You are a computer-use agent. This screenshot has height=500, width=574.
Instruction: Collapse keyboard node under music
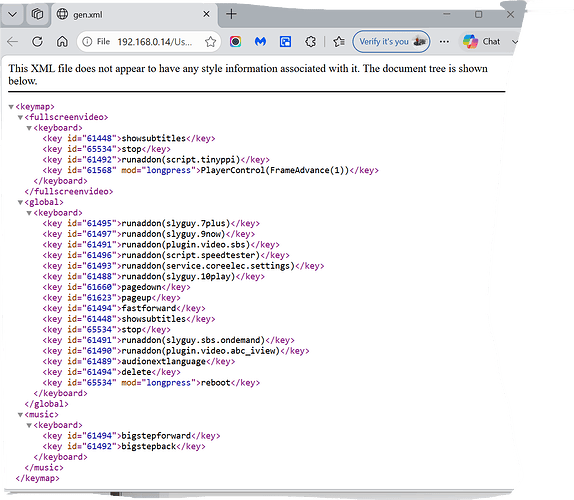(x=29, y=425)
